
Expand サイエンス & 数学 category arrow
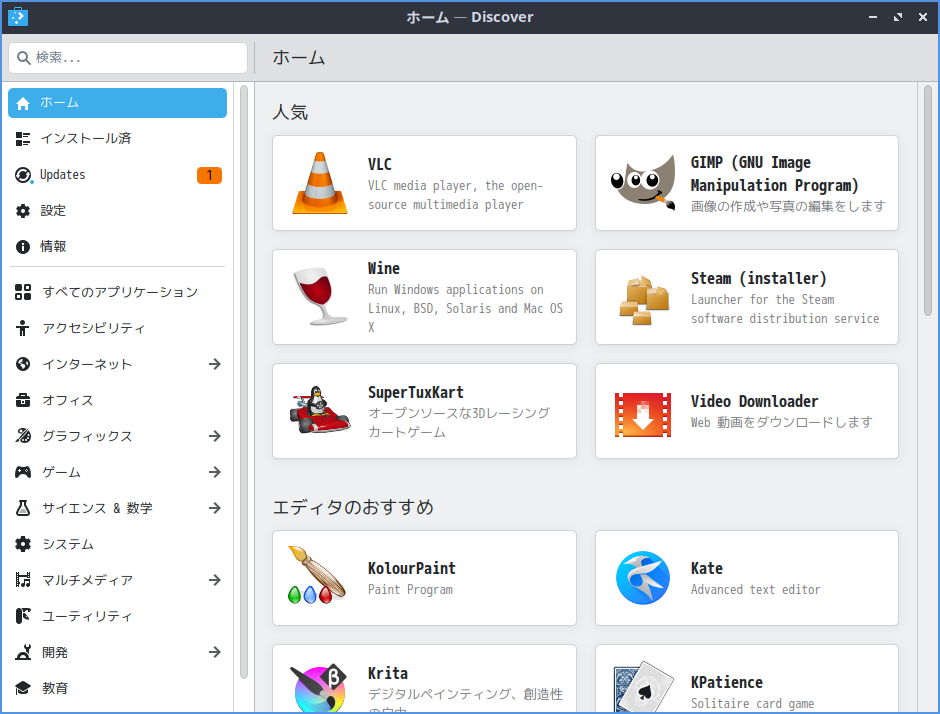coord(215,508)
